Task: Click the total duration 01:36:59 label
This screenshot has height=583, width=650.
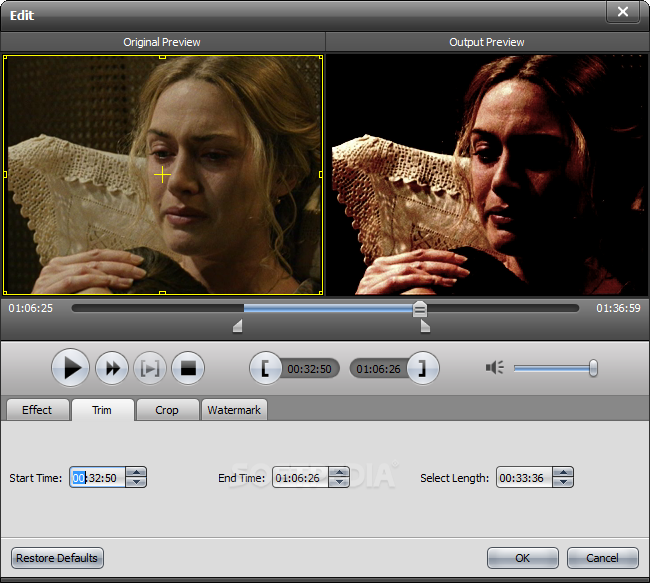Action: pos(618,308)
